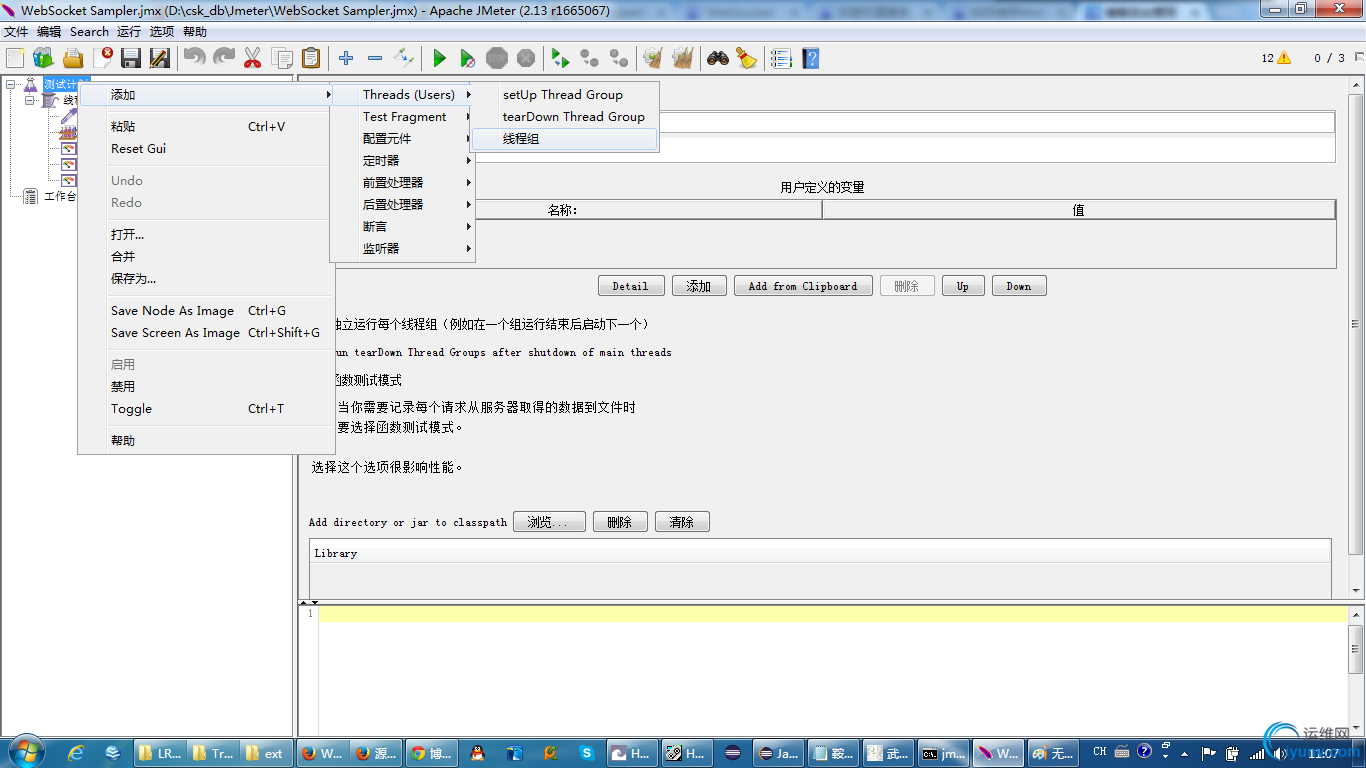Collapse all nodes with the minus icon
The width and height of the screenshot is (1366, 768).
pyautogui.click(x=375, y=58)
